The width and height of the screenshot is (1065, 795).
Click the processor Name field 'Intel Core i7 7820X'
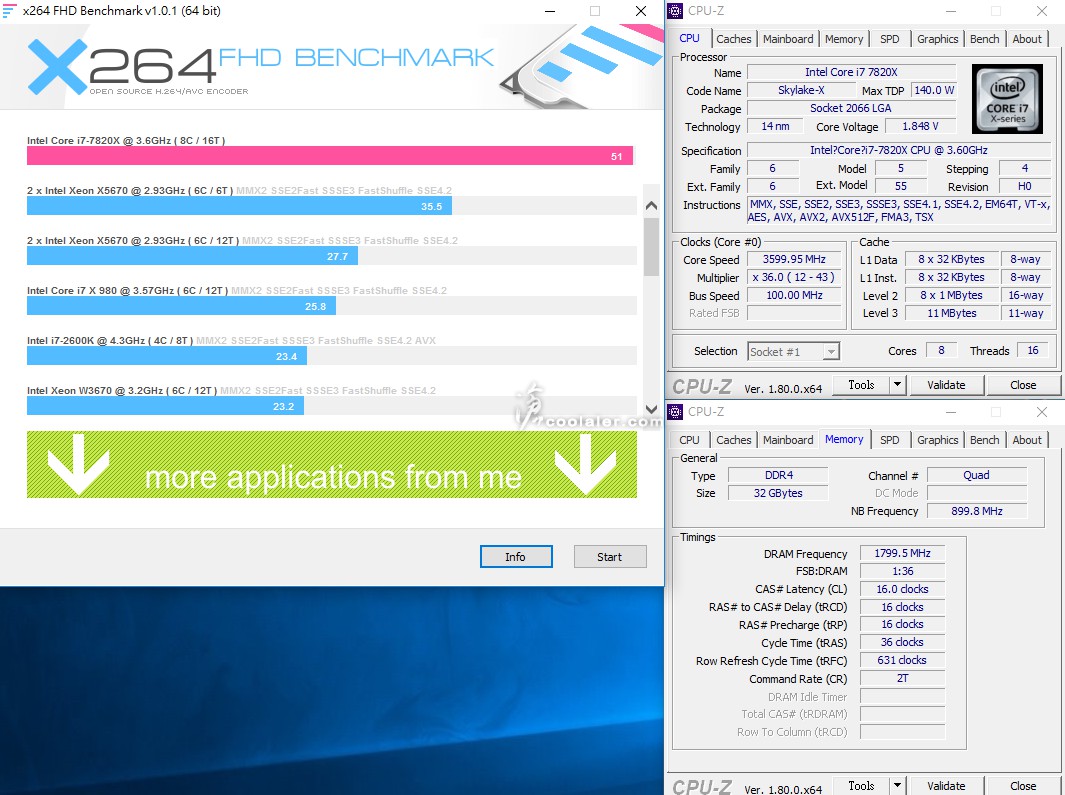click(x=851, y=72)
